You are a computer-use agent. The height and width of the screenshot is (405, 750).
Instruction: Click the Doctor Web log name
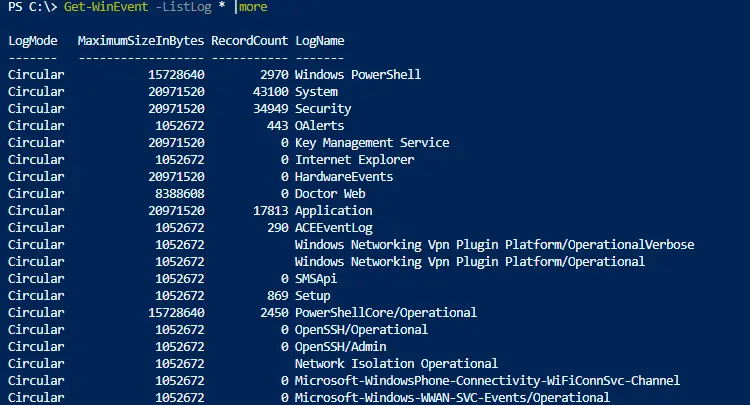coord(330,194)
